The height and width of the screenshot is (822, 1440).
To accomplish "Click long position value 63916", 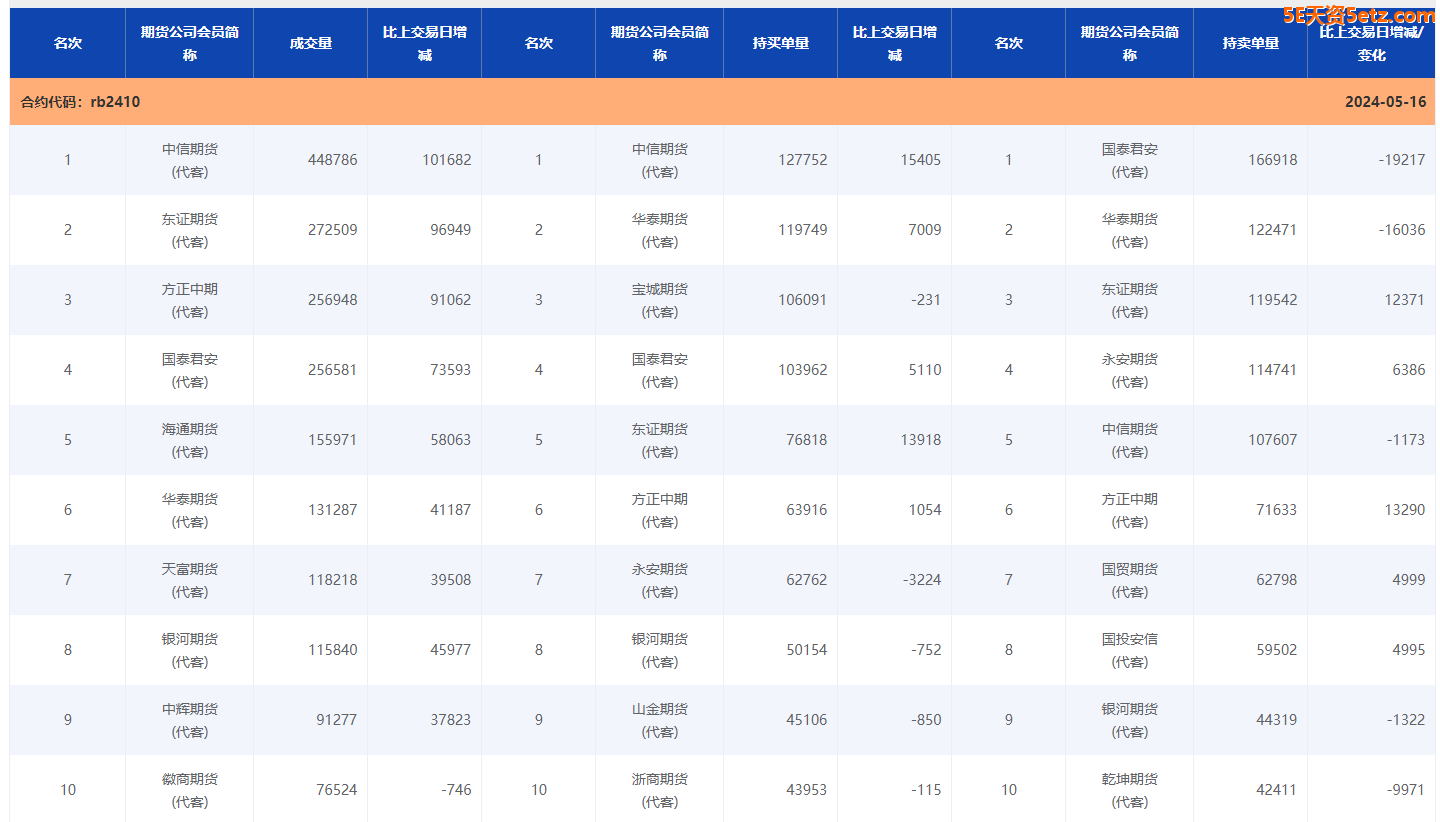I will (806, 510).
